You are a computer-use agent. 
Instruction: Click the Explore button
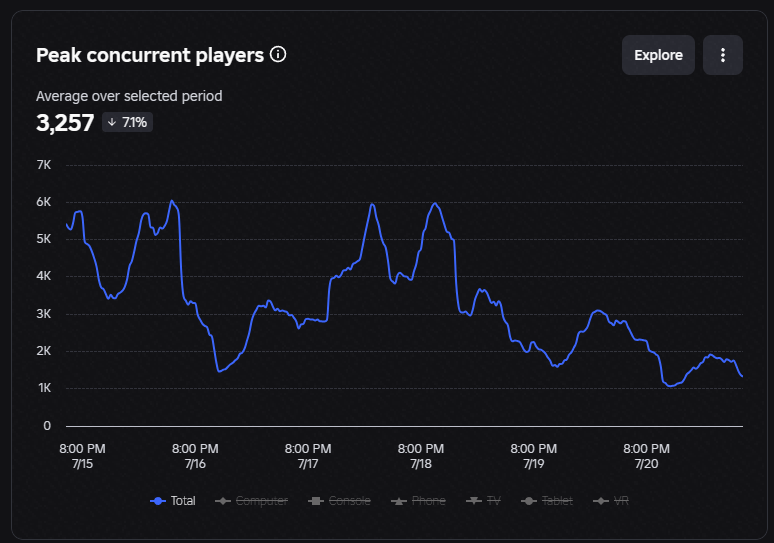pyautogui.click(x=658, y=55)
